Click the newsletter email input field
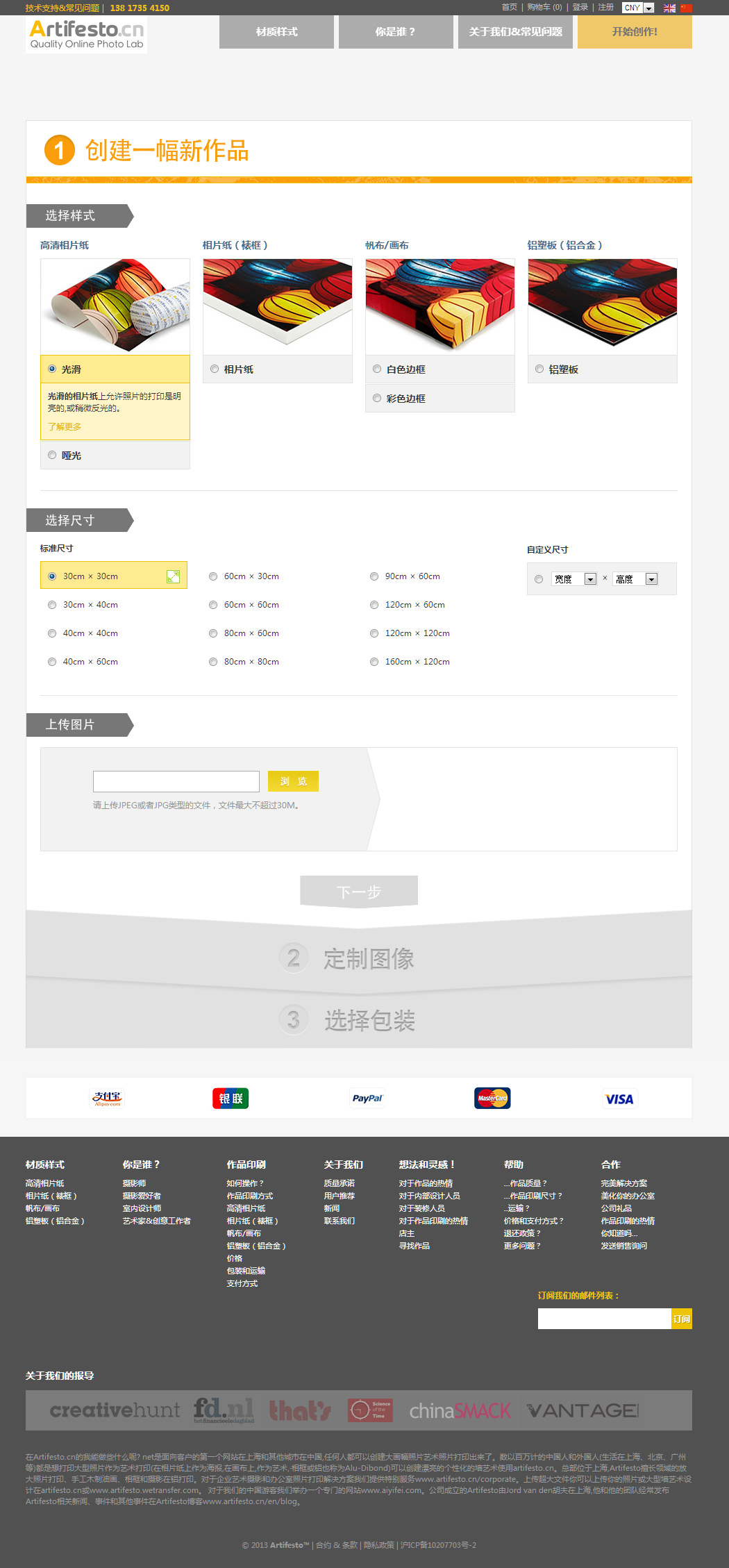The height and width of the screenshot is (1568, 729). (604, 1319)
